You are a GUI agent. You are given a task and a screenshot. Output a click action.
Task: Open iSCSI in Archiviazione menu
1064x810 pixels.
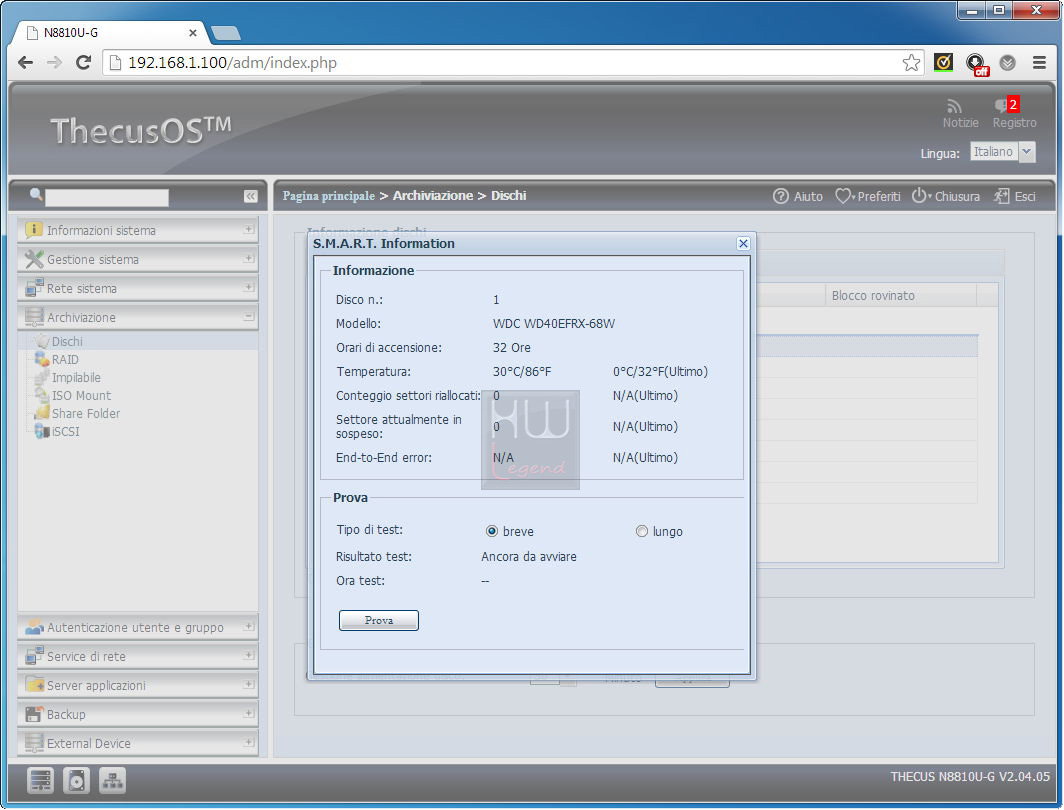click(65, 431)
